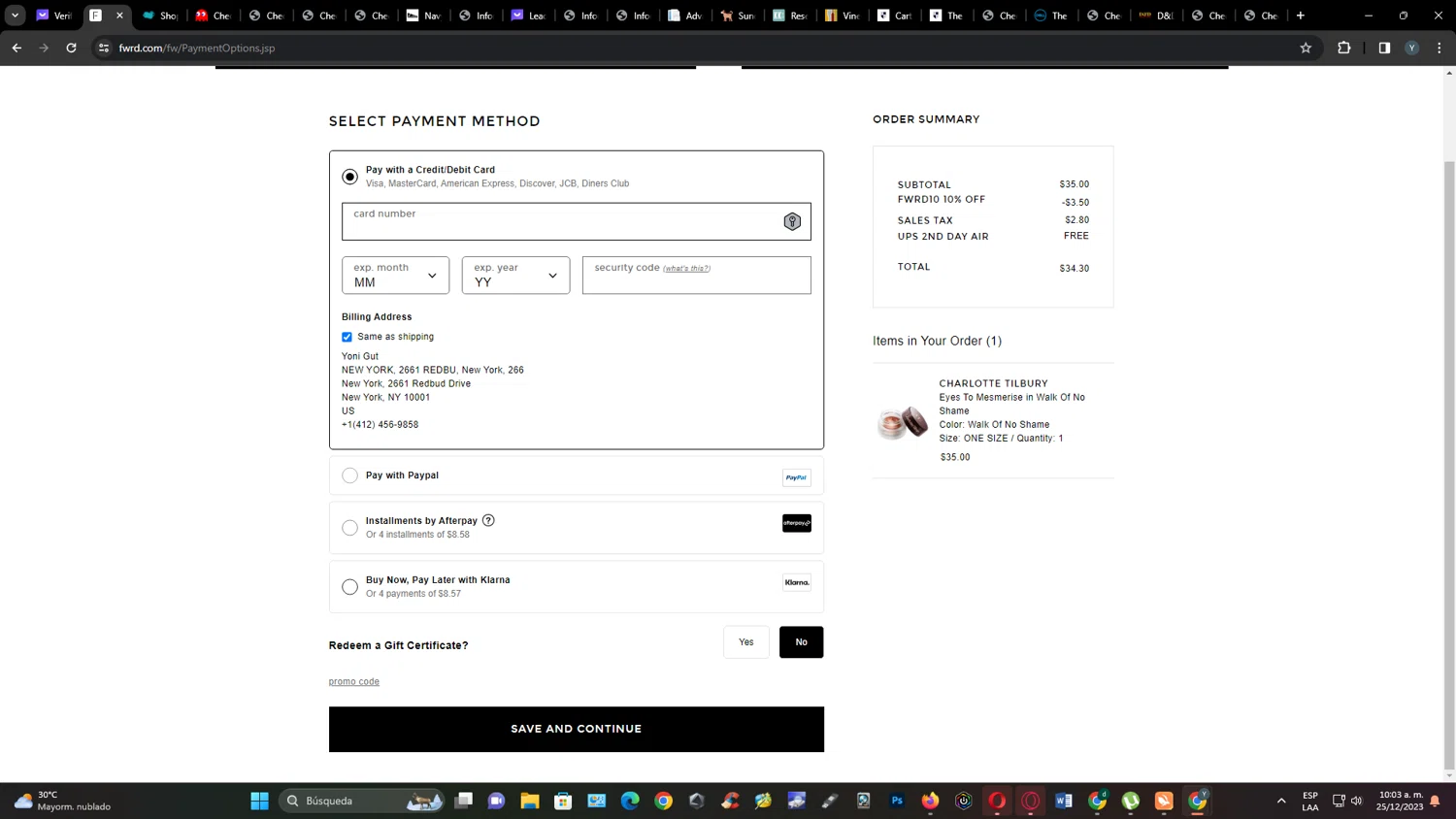
Task: Switch to the D&I browser tab
Action: point(1157,16)
